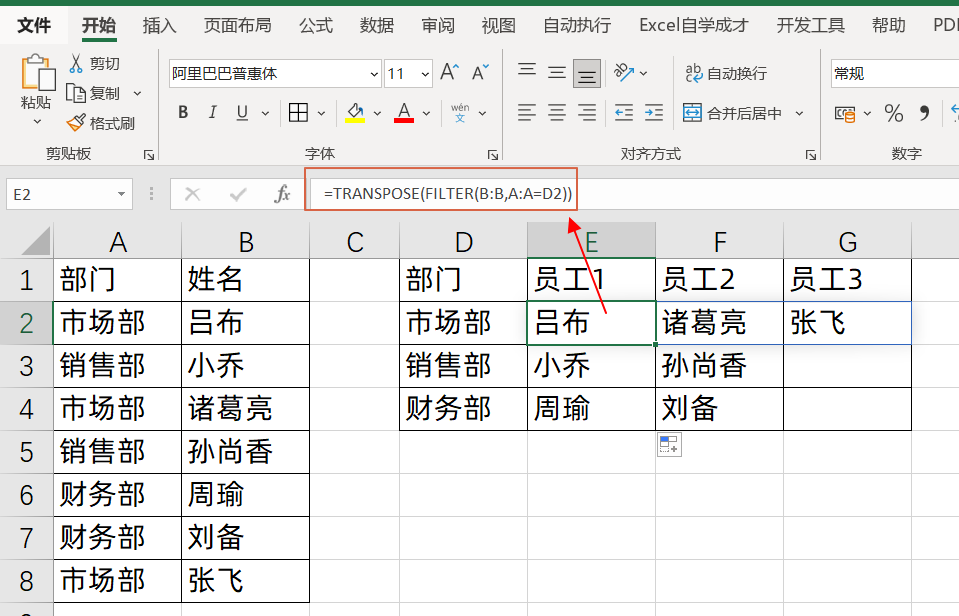Viewport: 959px width, 616px height.
Task: Open the fill color dropdown arrow
Action: [377, 113]
